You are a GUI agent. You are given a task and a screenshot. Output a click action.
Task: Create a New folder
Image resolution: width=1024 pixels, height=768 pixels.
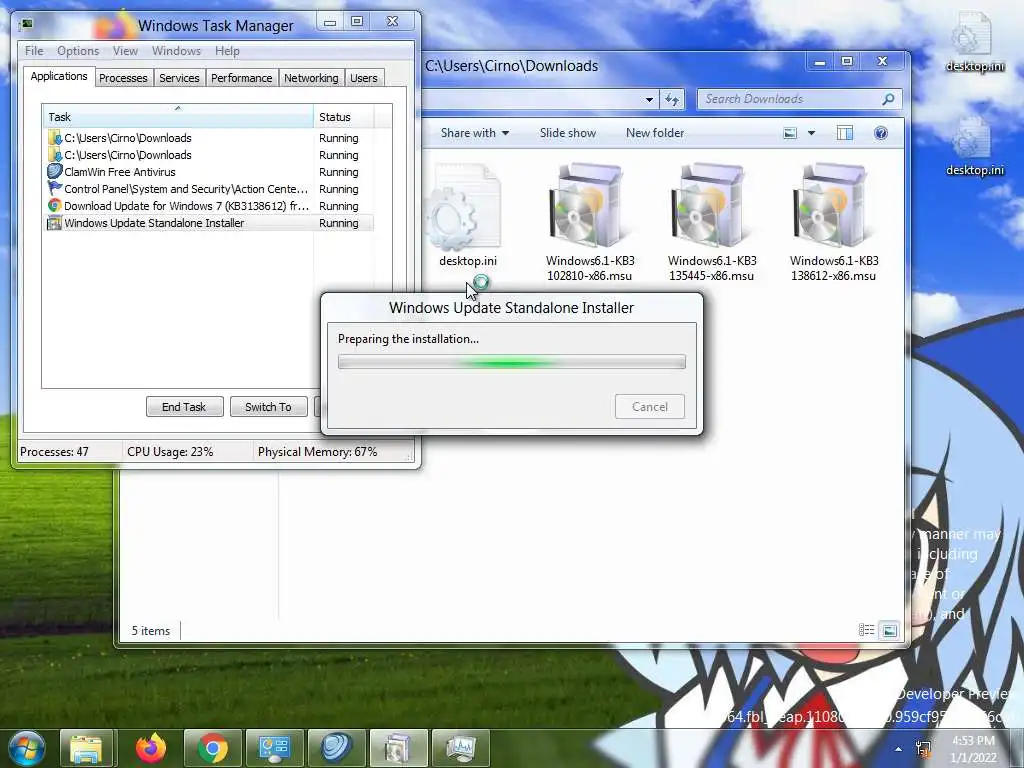(655, 133)
